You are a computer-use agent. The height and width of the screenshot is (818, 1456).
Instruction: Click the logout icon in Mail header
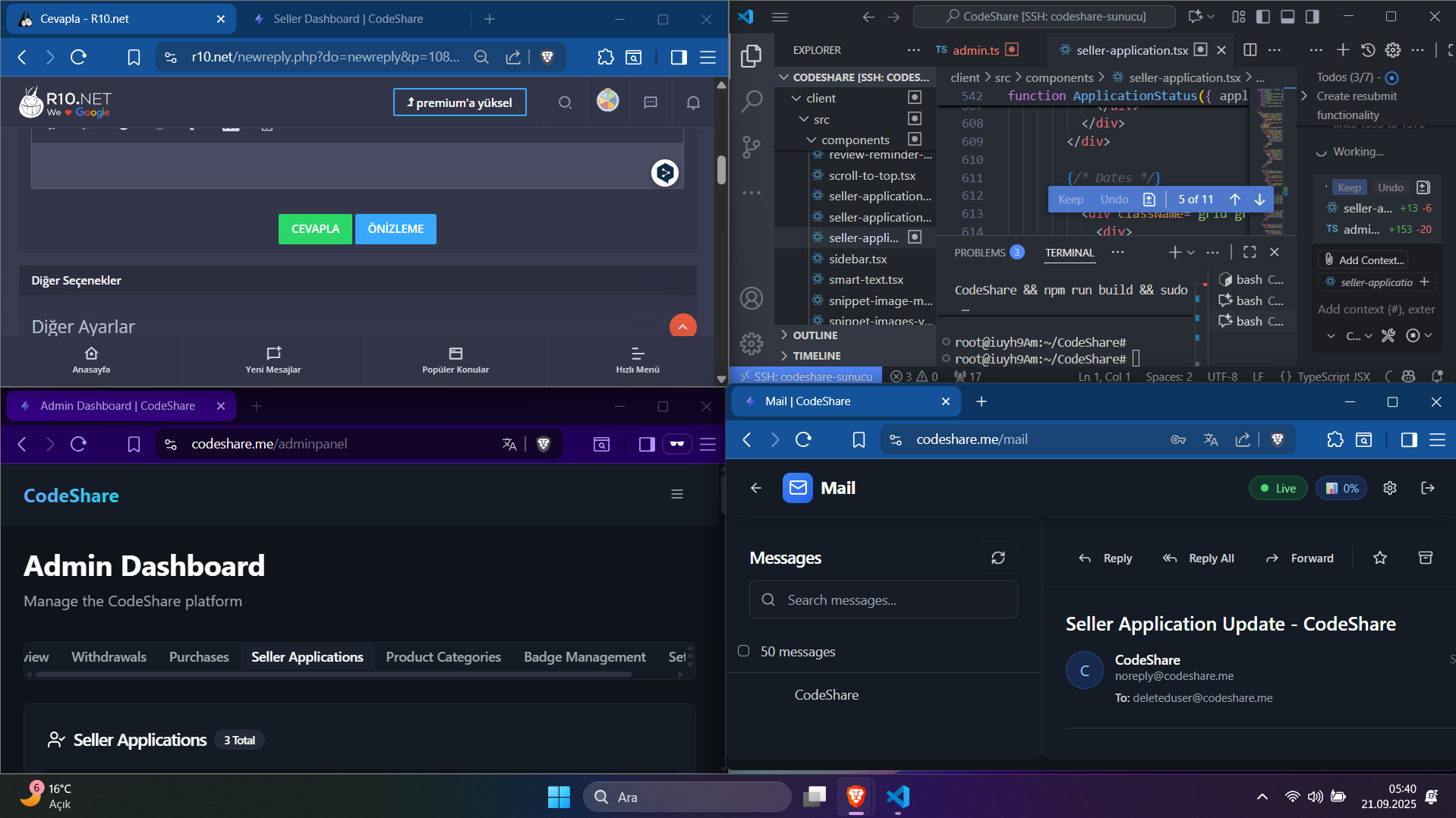point(1428,488)
